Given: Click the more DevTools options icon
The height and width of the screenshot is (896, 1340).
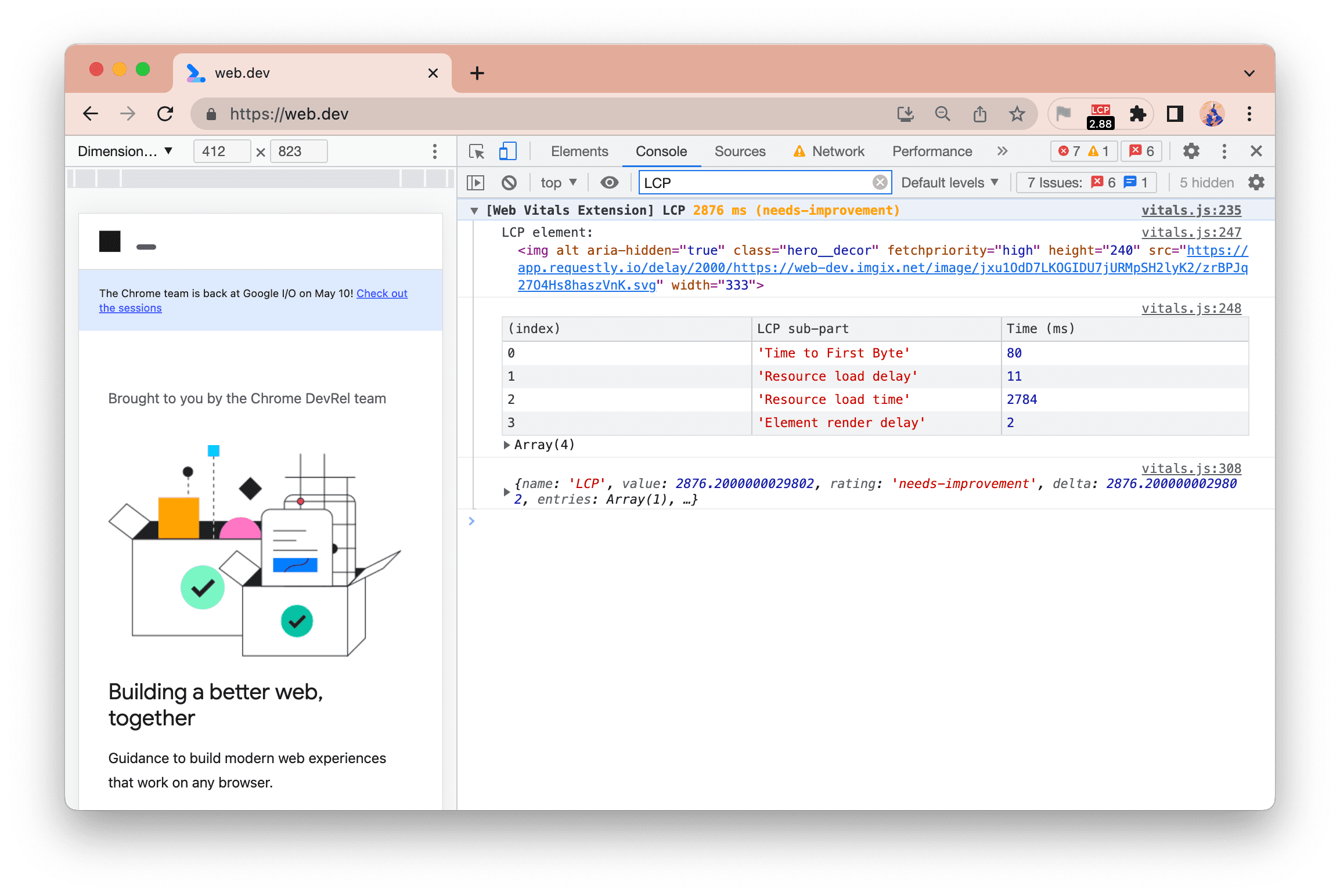Looking at the screenshot, I should [1223, 151].
